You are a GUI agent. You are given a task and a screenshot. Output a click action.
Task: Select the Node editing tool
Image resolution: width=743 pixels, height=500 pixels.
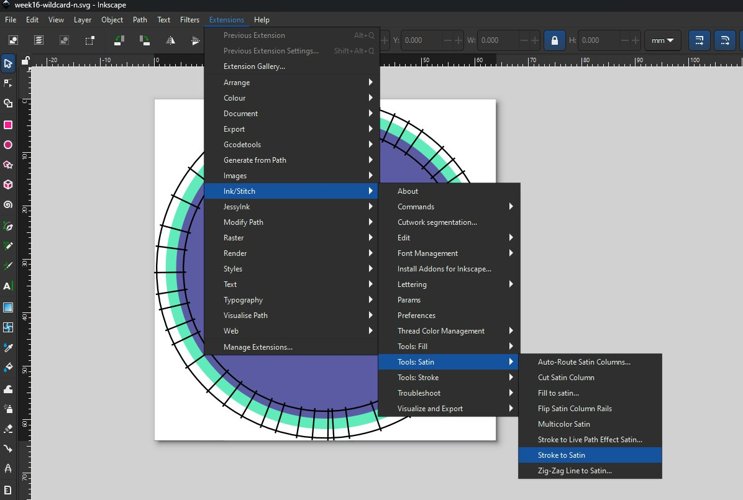[x=8, y=83]
